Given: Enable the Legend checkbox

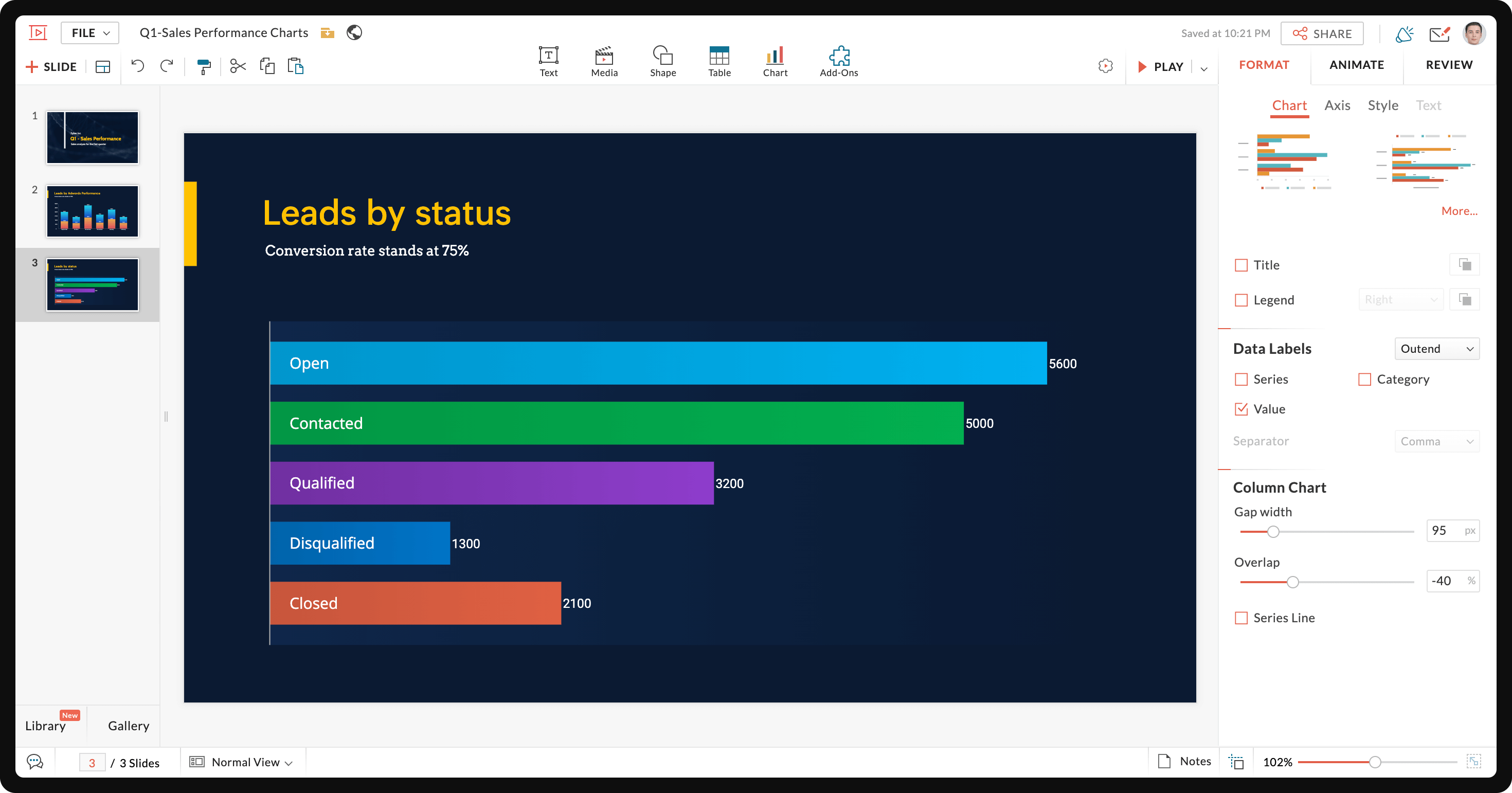Looking at the screenshot, I should [x=1241, y=300].
